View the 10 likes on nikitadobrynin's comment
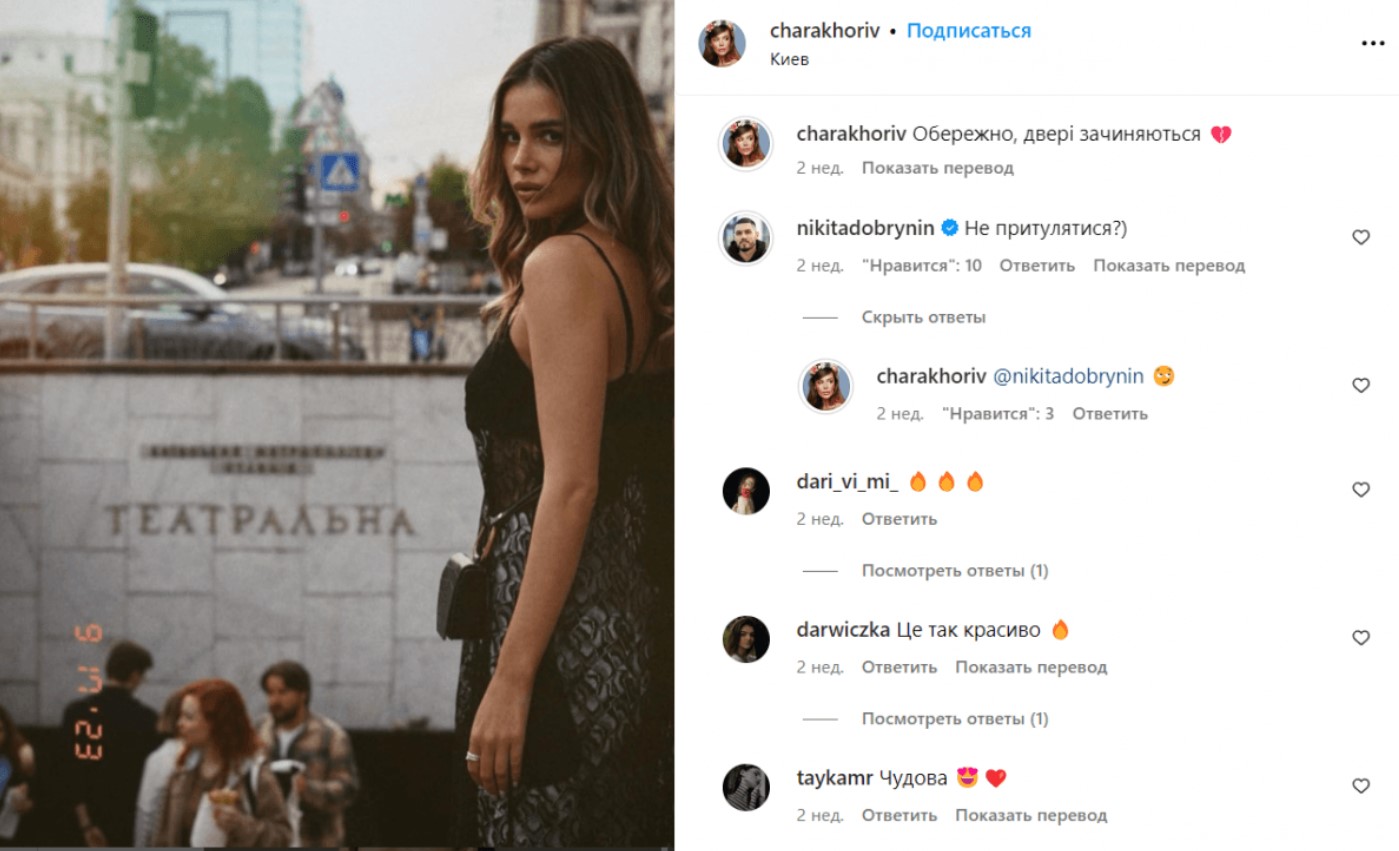The height and width of the screenshot is (851, 1399). [921, 266]
